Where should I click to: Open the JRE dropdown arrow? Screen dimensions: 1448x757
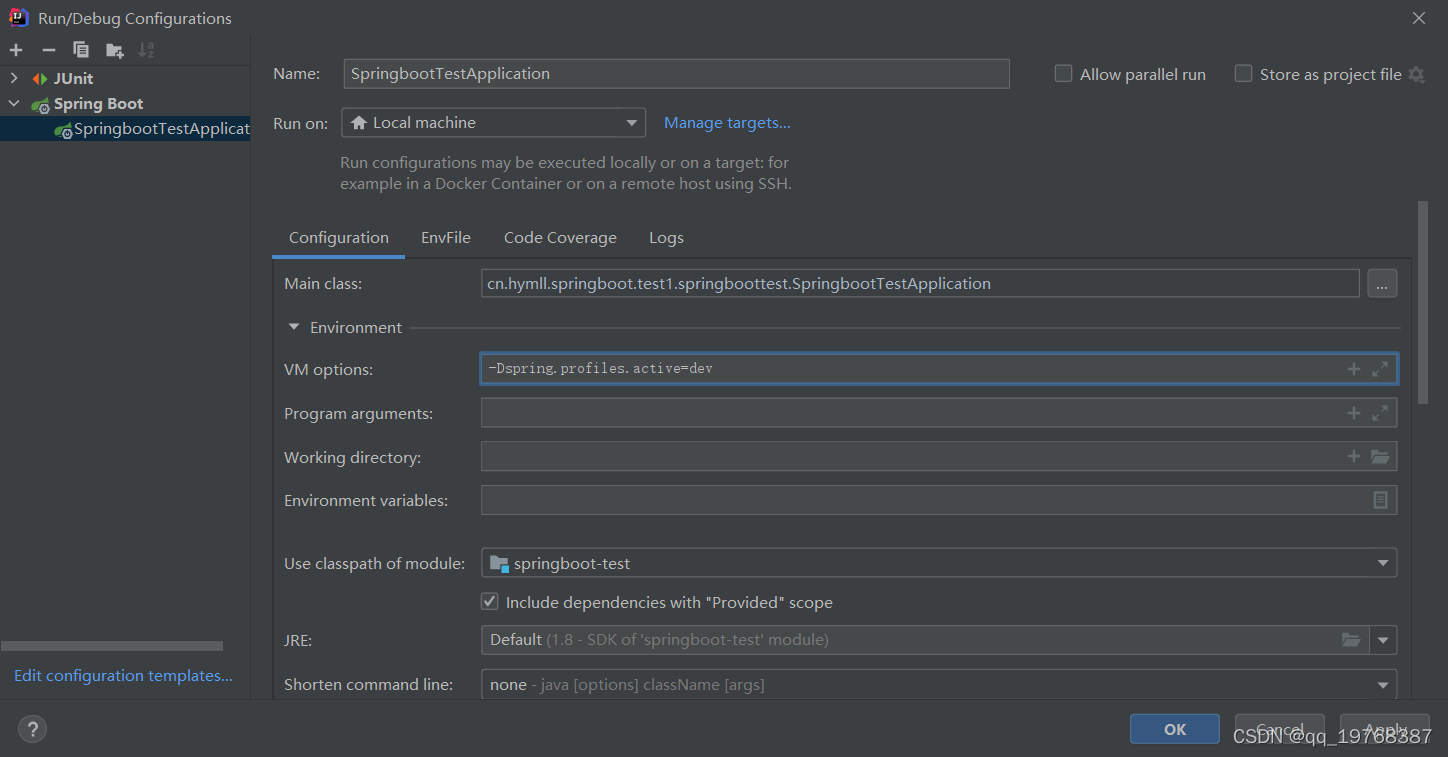(x=1383, y=640)
